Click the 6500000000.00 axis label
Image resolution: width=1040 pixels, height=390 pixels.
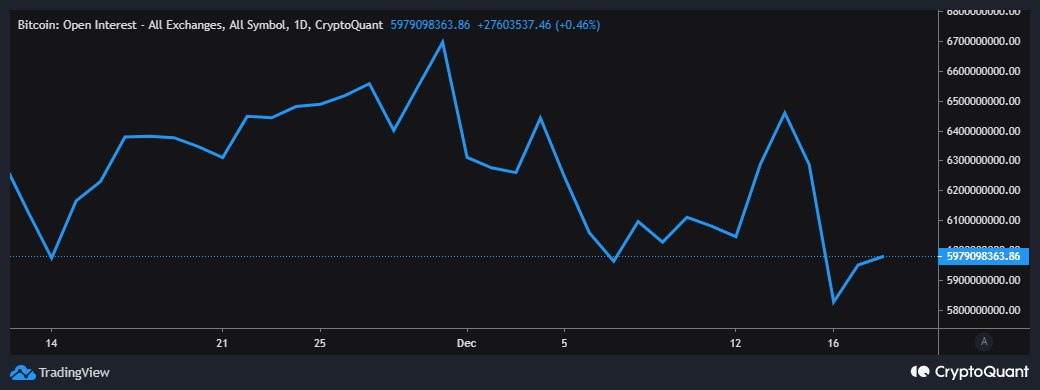coord(984,101)
